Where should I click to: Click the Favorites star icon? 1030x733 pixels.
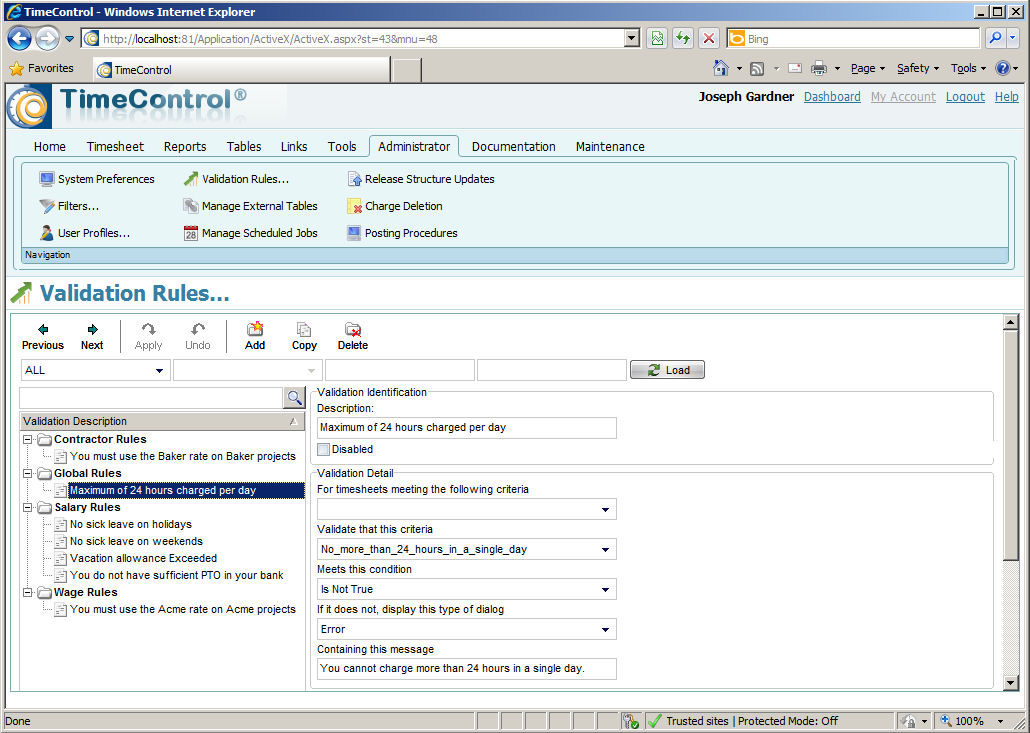[x=16, y=68]
